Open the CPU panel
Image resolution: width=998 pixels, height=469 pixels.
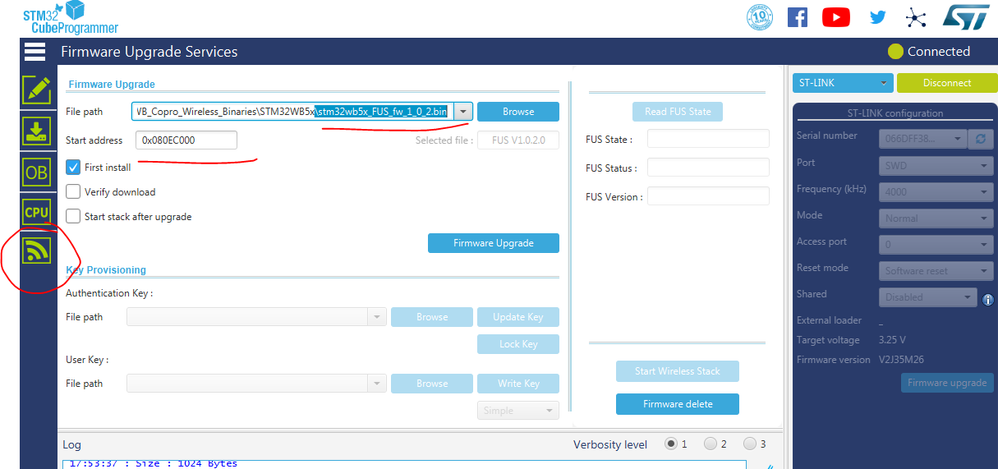[x=36, y=212]
